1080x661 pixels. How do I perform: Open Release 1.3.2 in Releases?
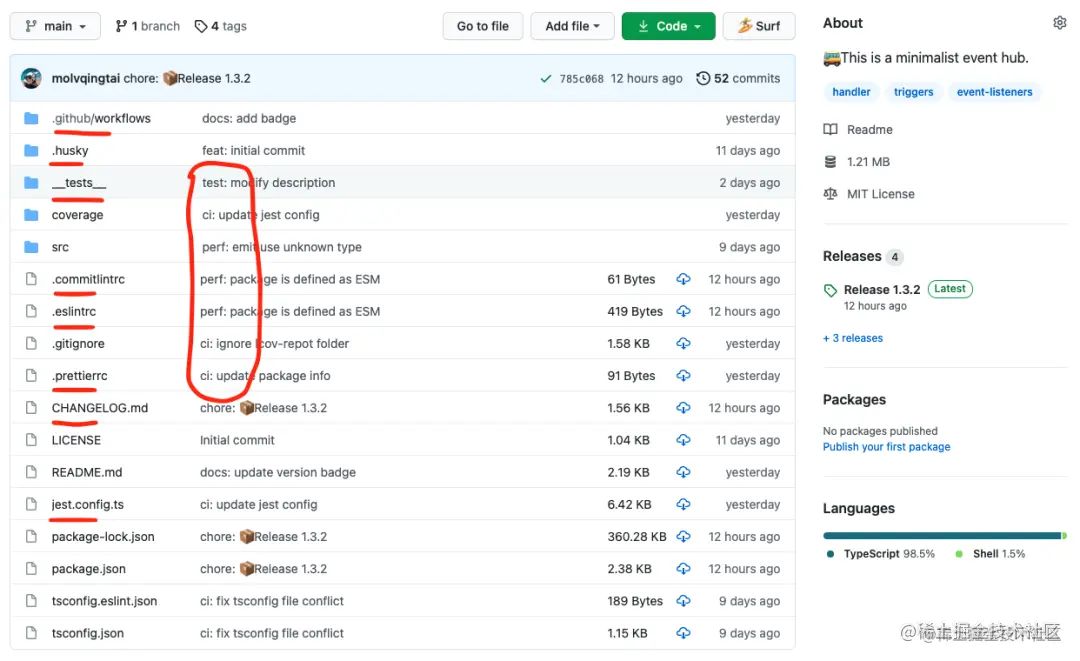[x=882, y=290]
